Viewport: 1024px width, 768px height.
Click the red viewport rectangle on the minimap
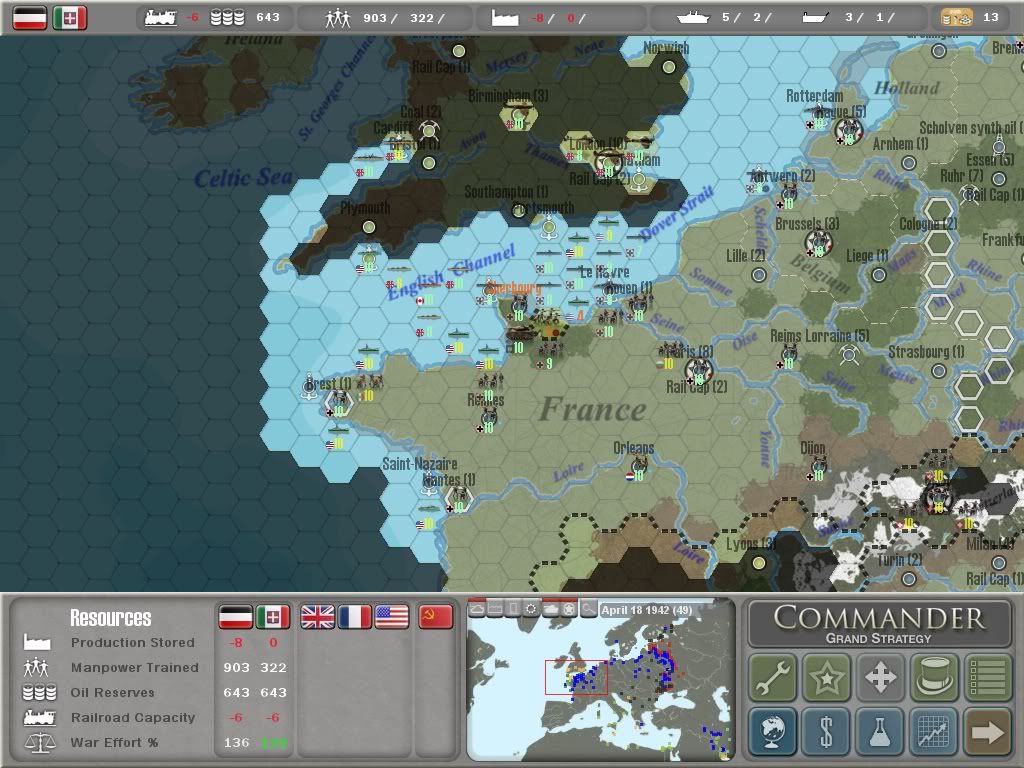(576, 677)
